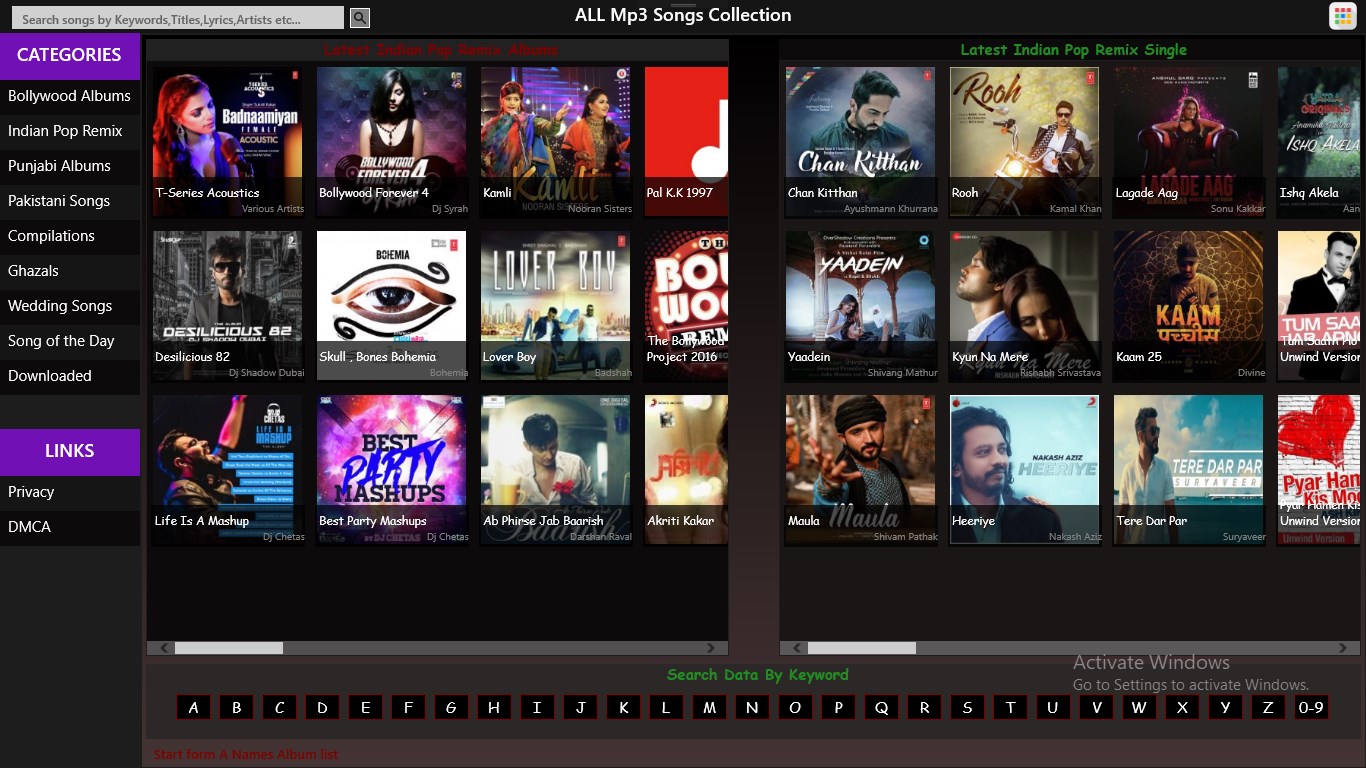The width and height of the screenshot is (1366, 768).
Task: Open the Song of the Day category
Action: tap(70, 341)
